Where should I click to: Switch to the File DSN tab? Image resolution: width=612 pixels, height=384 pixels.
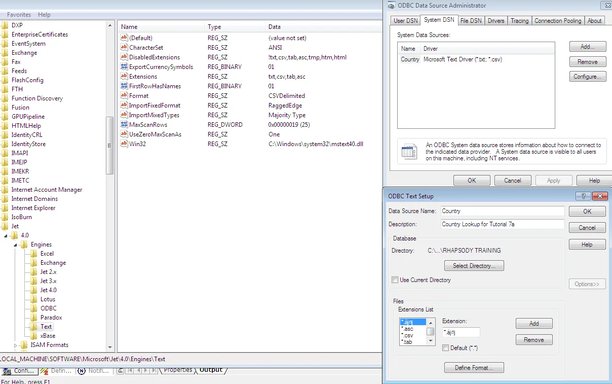click(x=471, y=21)
